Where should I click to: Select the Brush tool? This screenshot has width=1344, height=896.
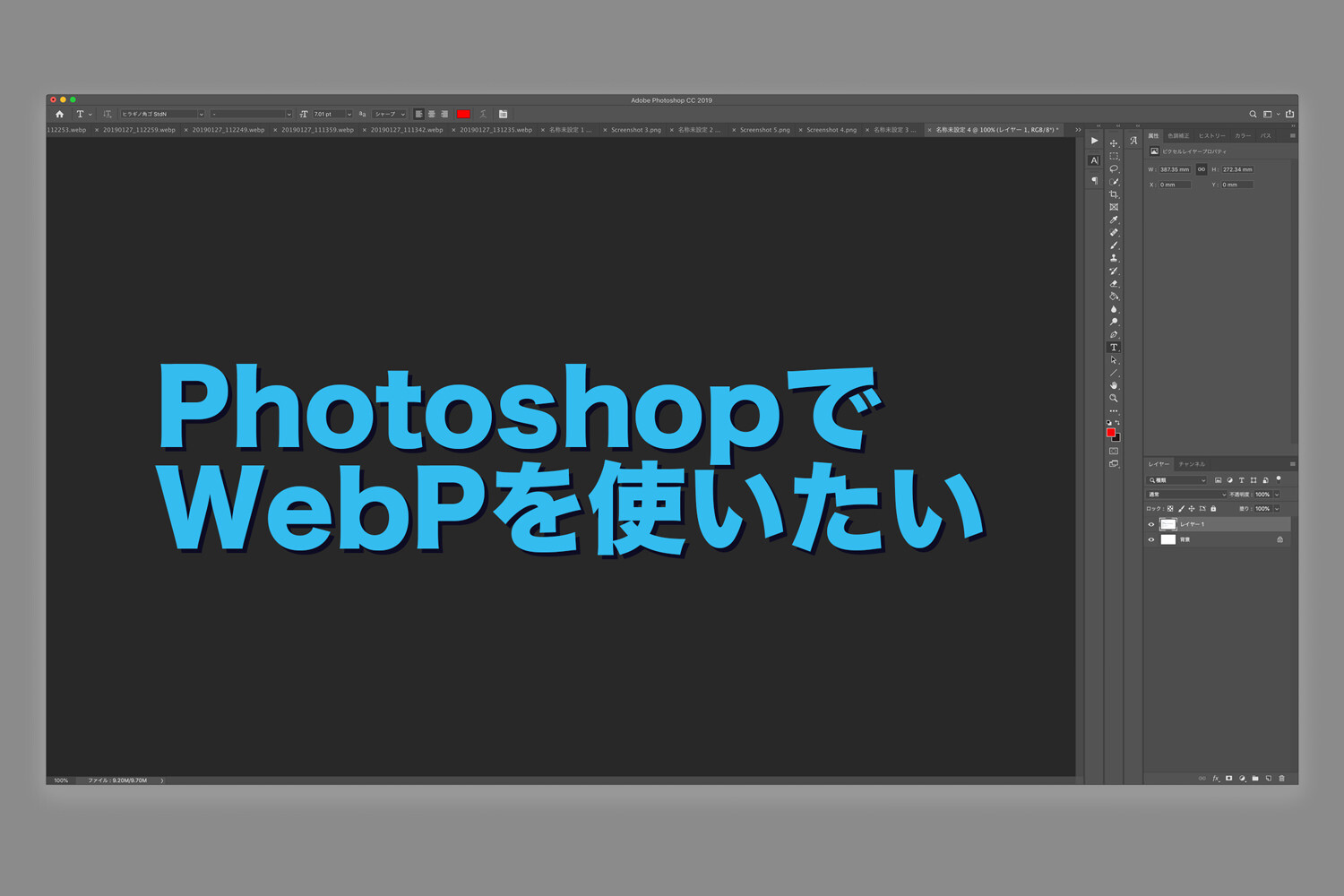click(x=1114, y=246)
